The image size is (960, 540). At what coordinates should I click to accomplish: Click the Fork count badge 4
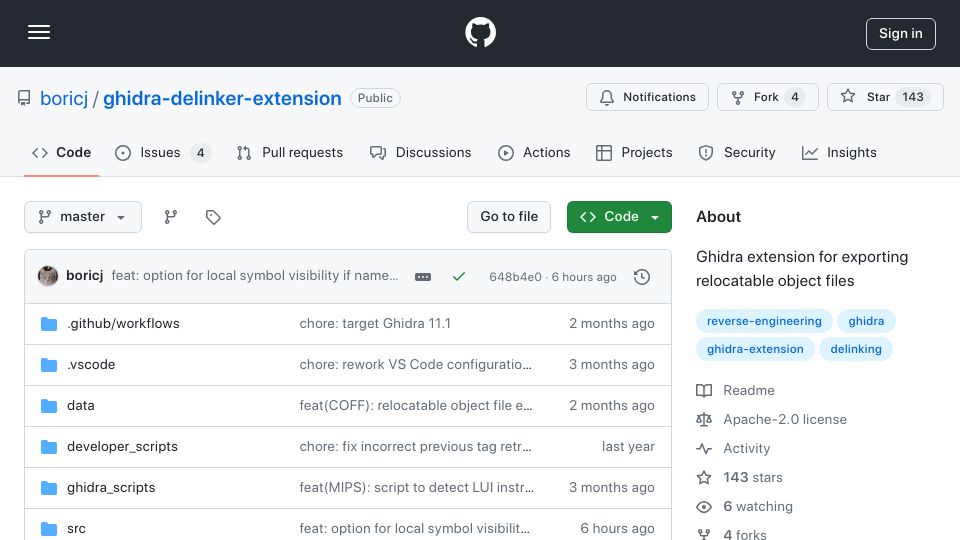click(795, 97)
